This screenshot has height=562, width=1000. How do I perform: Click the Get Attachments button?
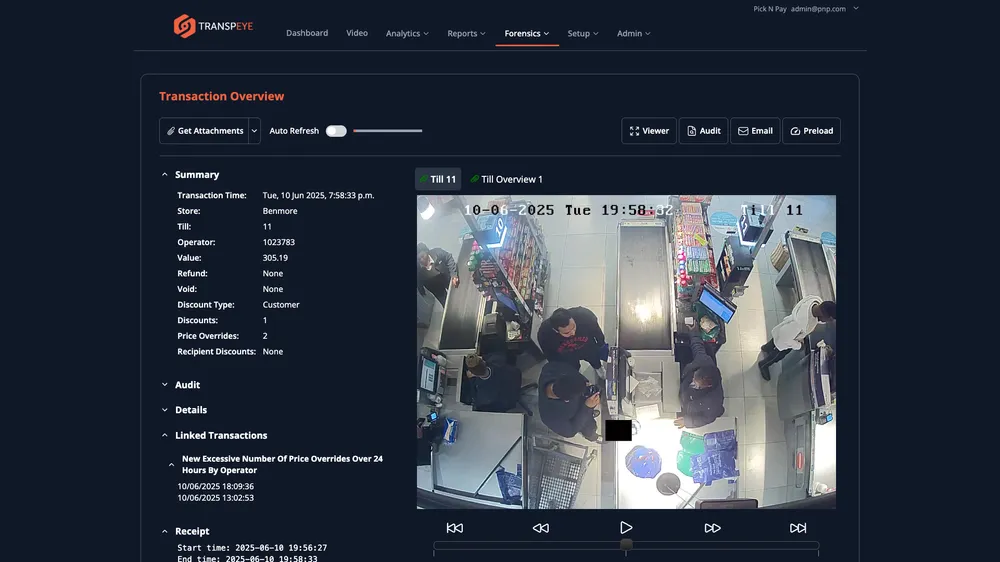204,131
